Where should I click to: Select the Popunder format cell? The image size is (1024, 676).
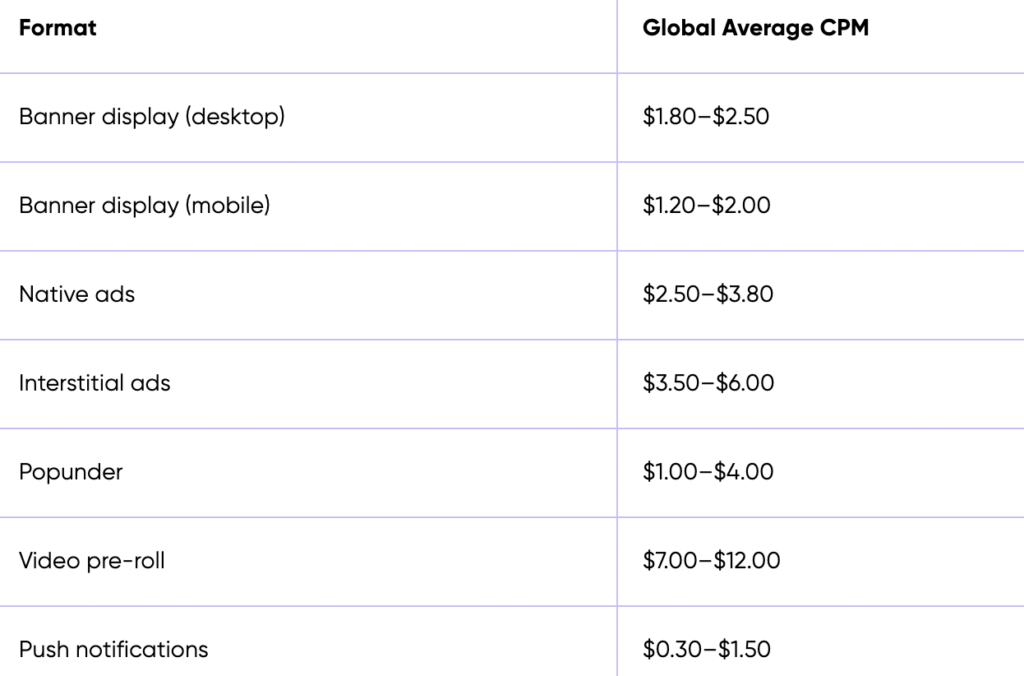point(71,472)
